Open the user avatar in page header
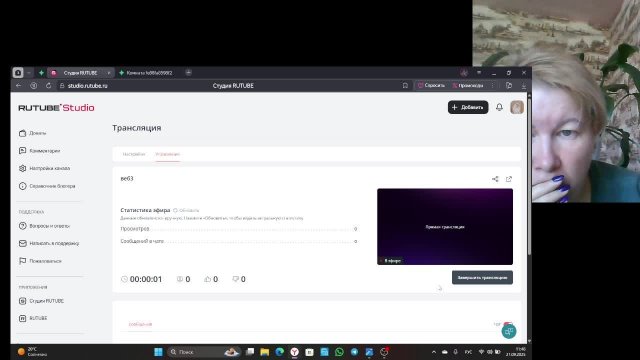 point(517,107)
